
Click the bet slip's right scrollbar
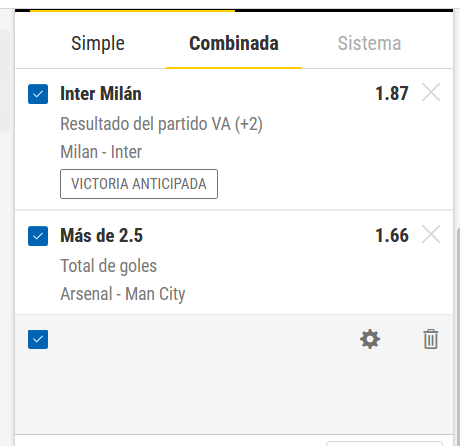click(458, 335)
